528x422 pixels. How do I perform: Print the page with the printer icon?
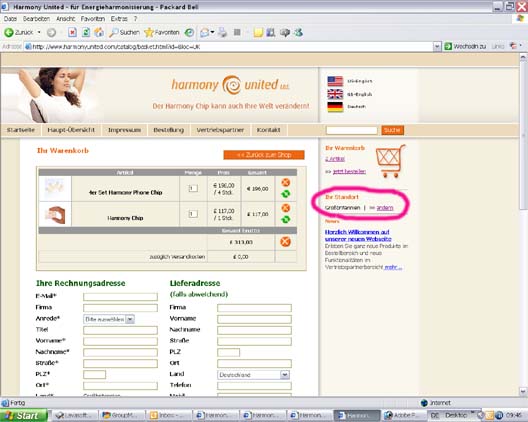pos(222,32)
